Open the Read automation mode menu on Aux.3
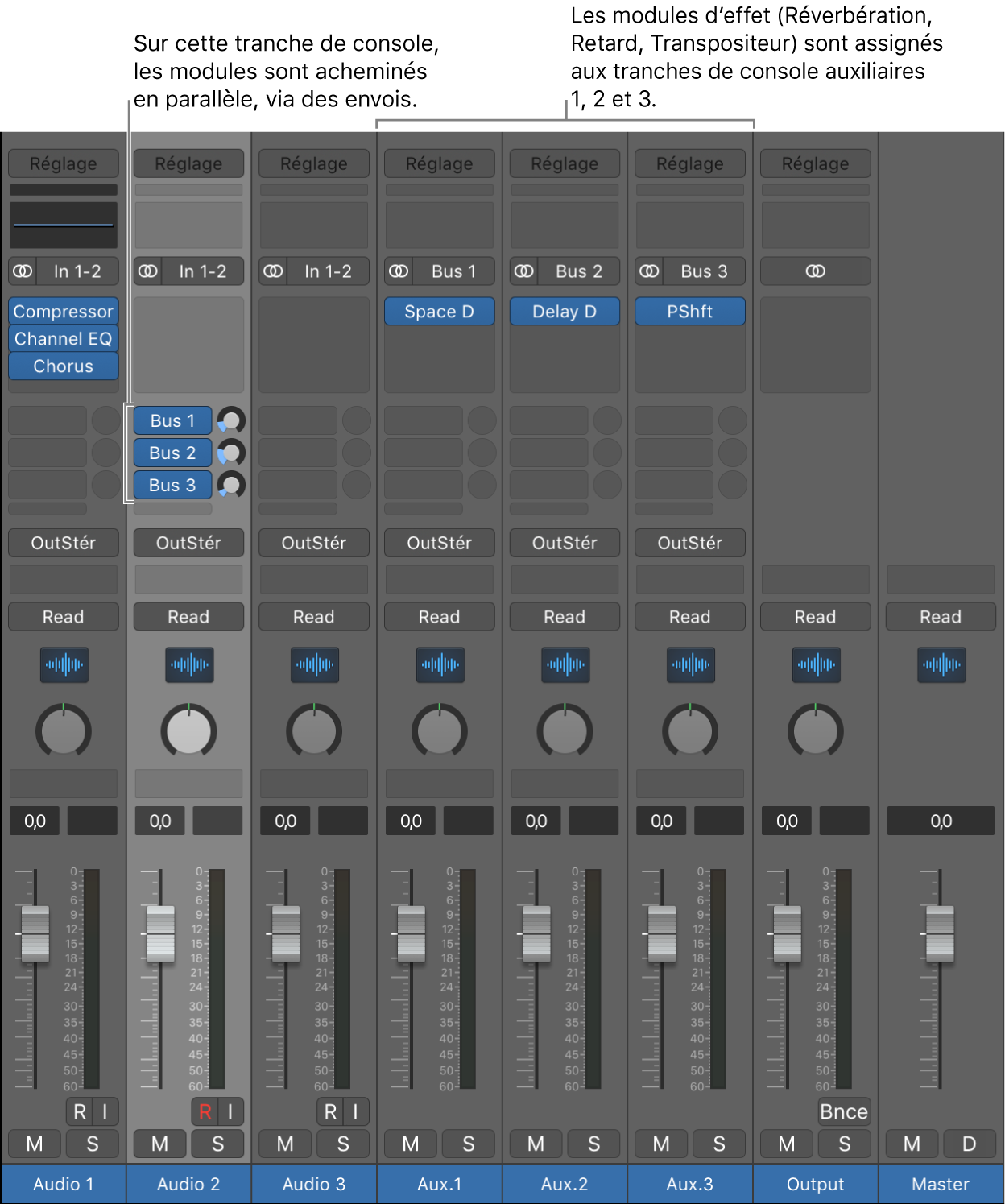This screenshot has width=1005, height=1204. pyautogui.click(x=689, y=617)
